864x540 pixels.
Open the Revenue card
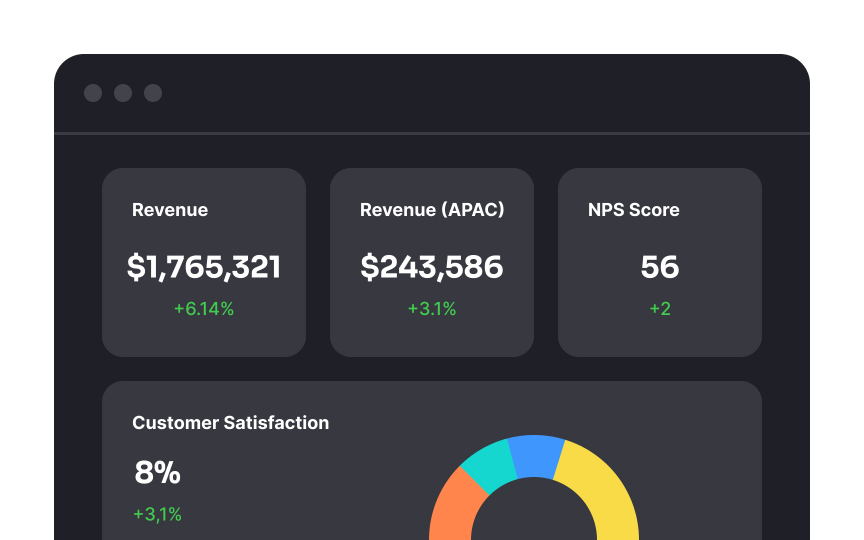pos(204,262)
